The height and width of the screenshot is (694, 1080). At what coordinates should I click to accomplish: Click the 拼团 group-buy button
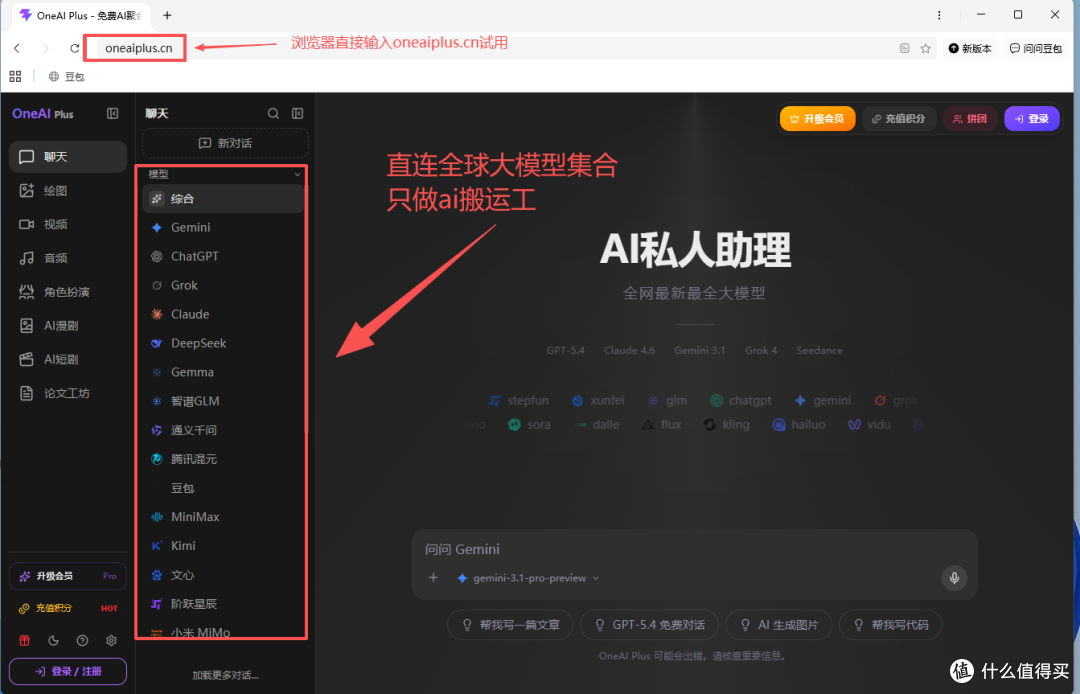coord(970,118)
